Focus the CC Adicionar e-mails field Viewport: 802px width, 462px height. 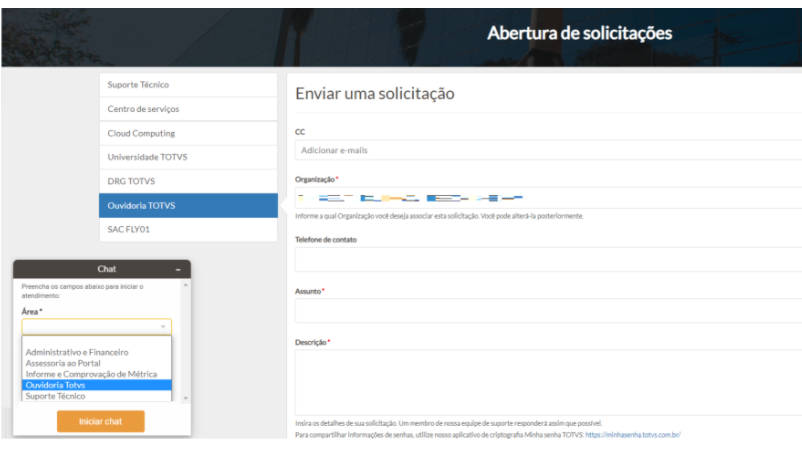point(548,150)
